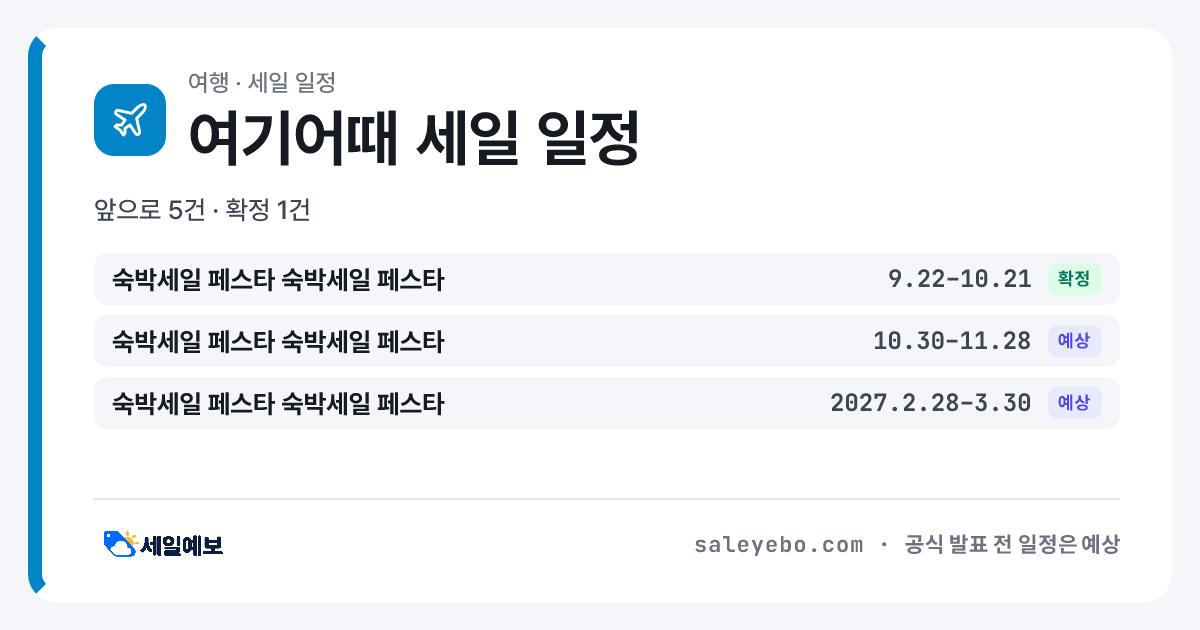Open the 숙박세일 페스타 row dated 9.22-10.21
The height and width of the screenshot is (630, 1200).
coord(607,279)
